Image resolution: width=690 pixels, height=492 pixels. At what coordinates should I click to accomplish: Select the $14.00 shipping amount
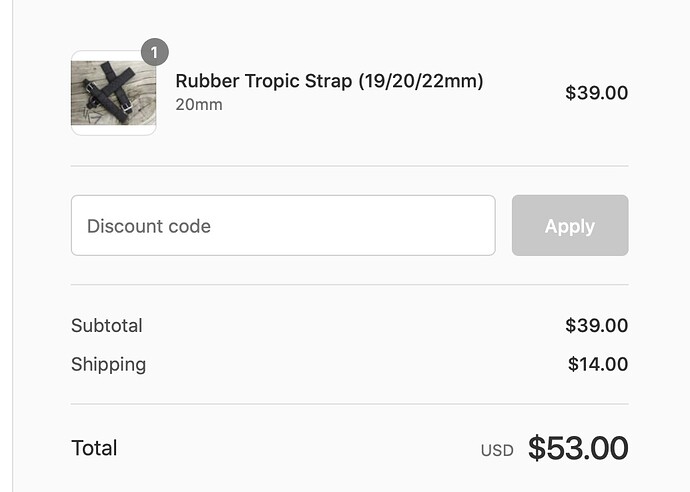[x=598, y=364]
